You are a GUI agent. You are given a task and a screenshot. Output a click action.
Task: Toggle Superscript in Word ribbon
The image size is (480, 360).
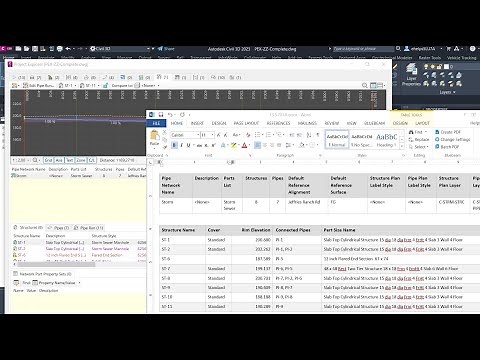pos(214,145)
